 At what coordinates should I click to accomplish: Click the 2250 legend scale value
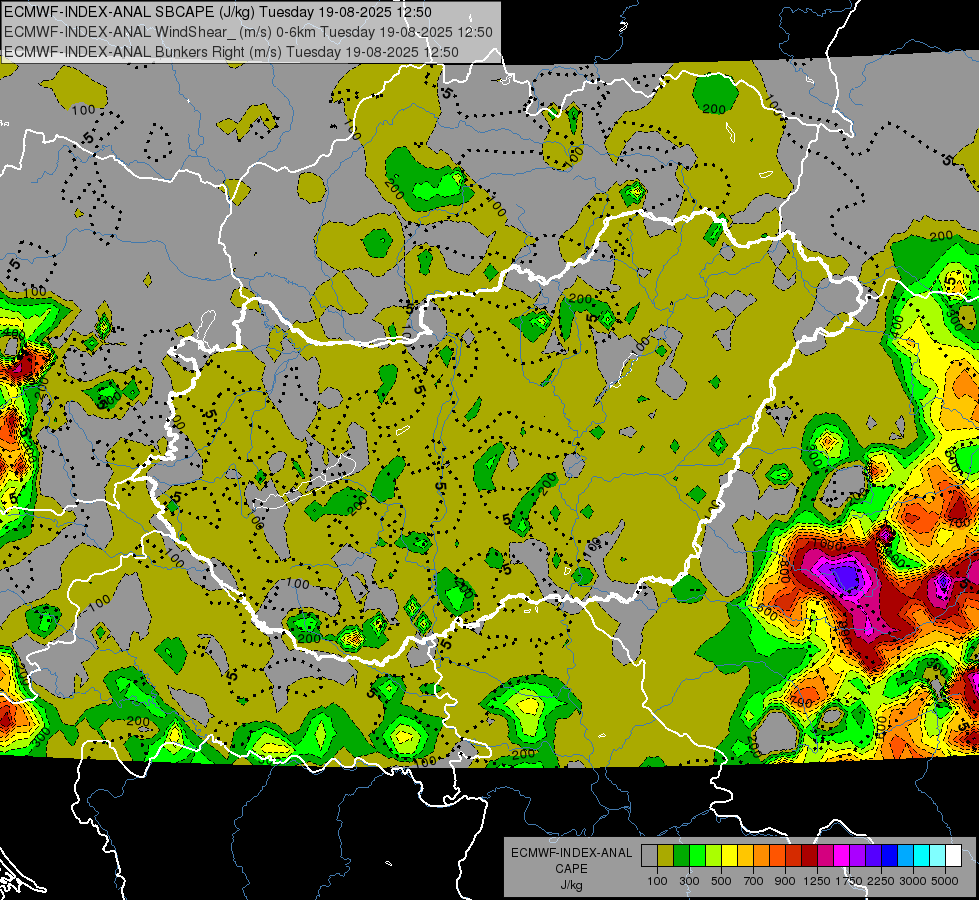tap(882, 881)
